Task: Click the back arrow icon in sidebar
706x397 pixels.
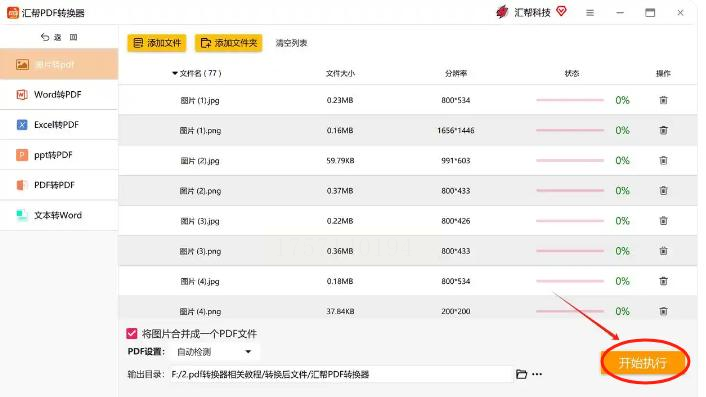Action: point(45,37)
